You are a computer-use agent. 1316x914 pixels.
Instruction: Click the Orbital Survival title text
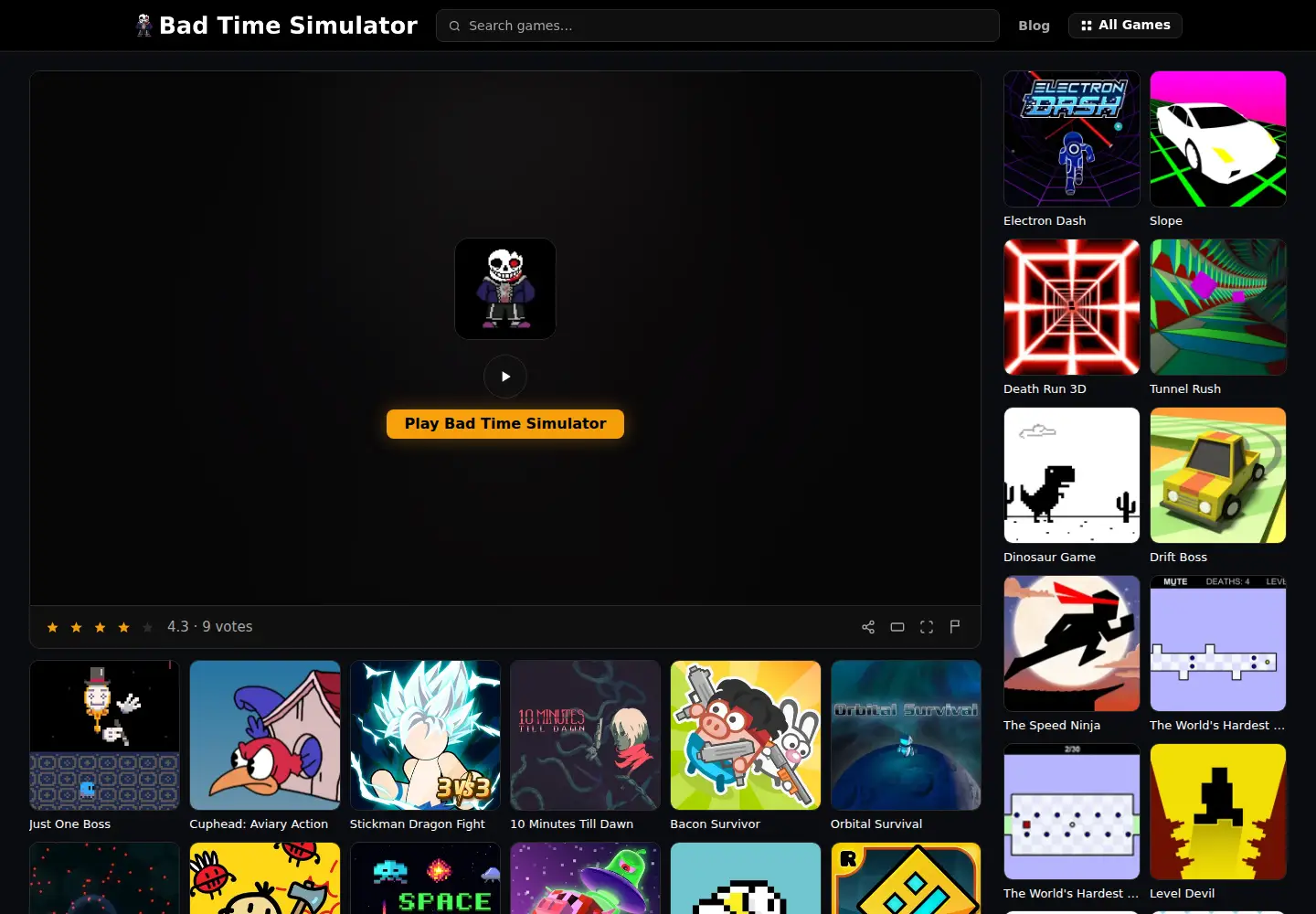876,824
